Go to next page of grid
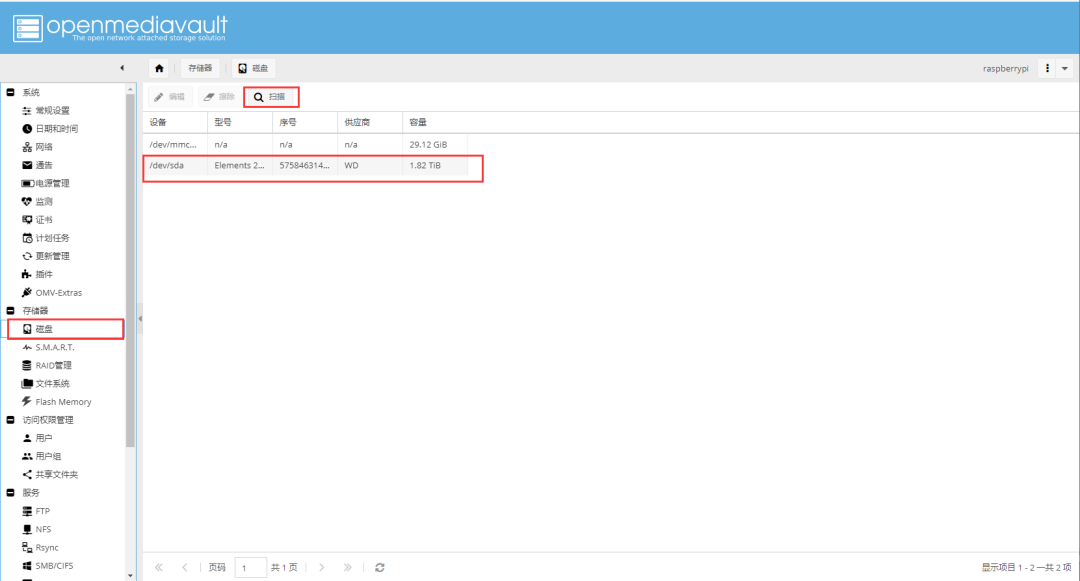This screenshot has height=581, width=1080. point(322,567)
